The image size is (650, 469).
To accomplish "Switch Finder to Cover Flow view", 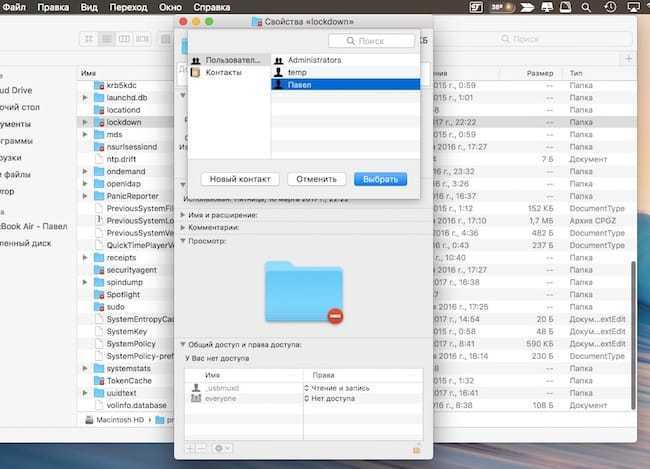I will coord(142,39).
